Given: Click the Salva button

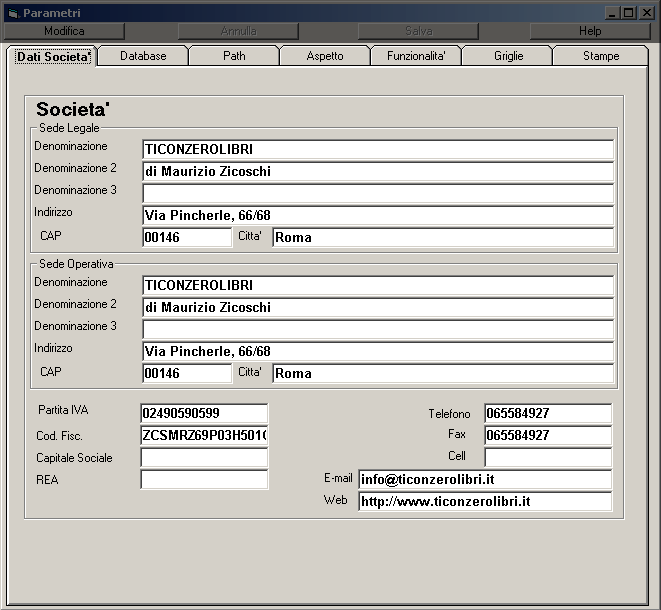Looking at the screenshot, I should (x=418, y=31).
